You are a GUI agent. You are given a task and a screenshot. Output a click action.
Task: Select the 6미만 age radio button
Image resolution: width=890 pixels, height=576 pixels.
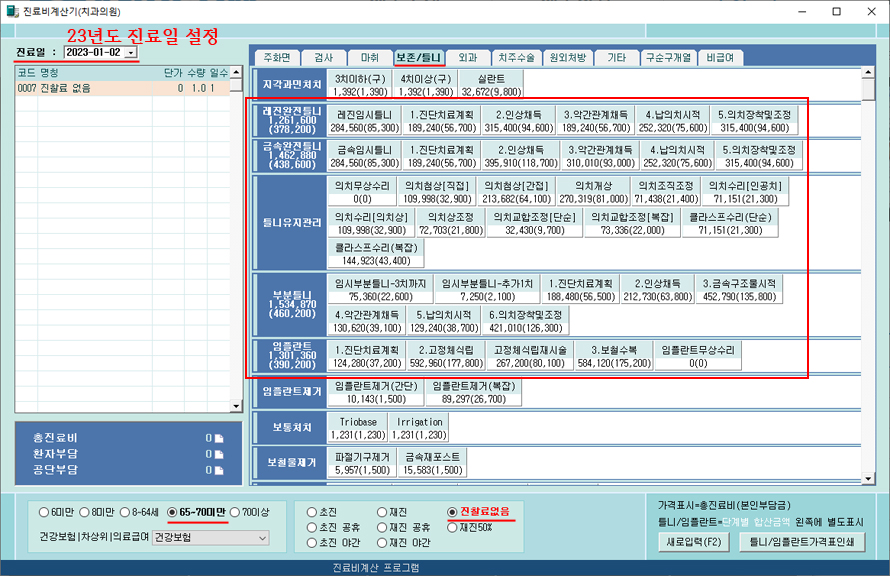[44, 512]
